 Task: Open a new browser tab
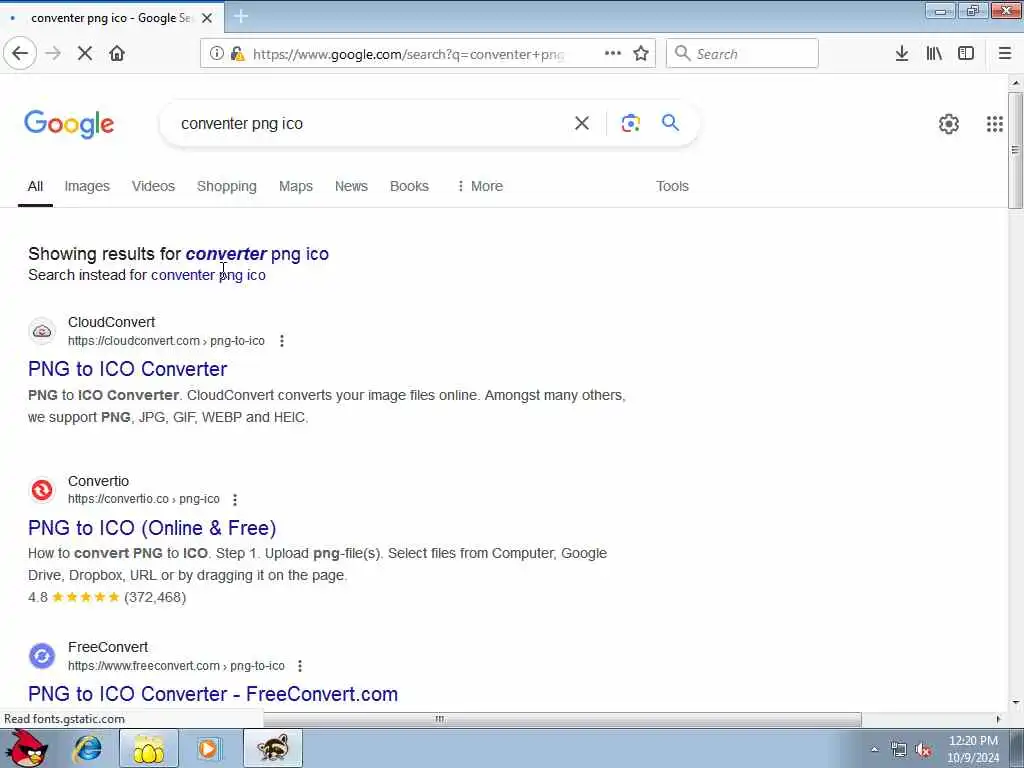240,17
